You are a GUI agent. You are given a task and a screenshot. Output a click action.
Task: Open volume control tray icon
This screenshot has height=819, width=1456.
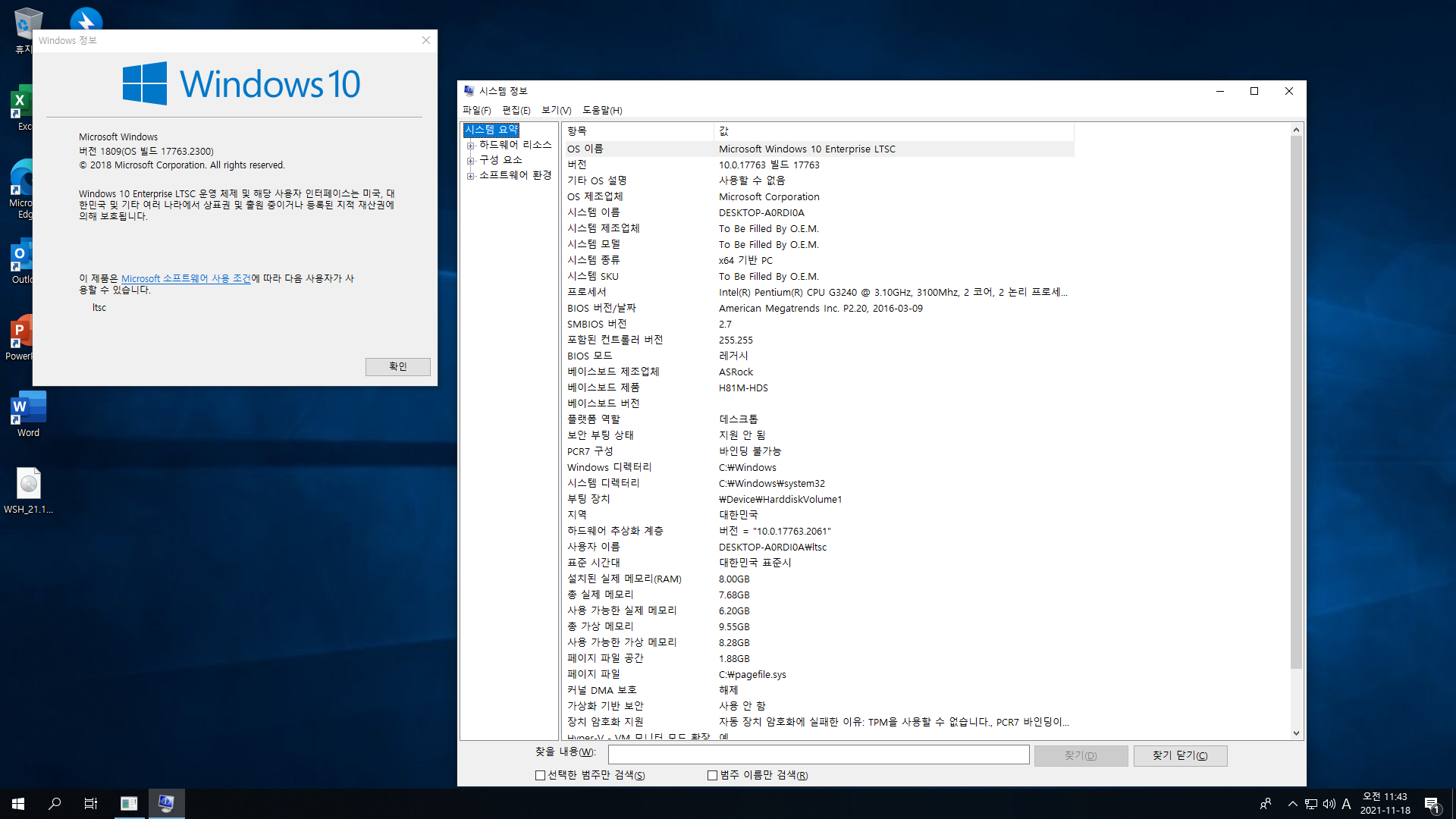pos(1329,804)
